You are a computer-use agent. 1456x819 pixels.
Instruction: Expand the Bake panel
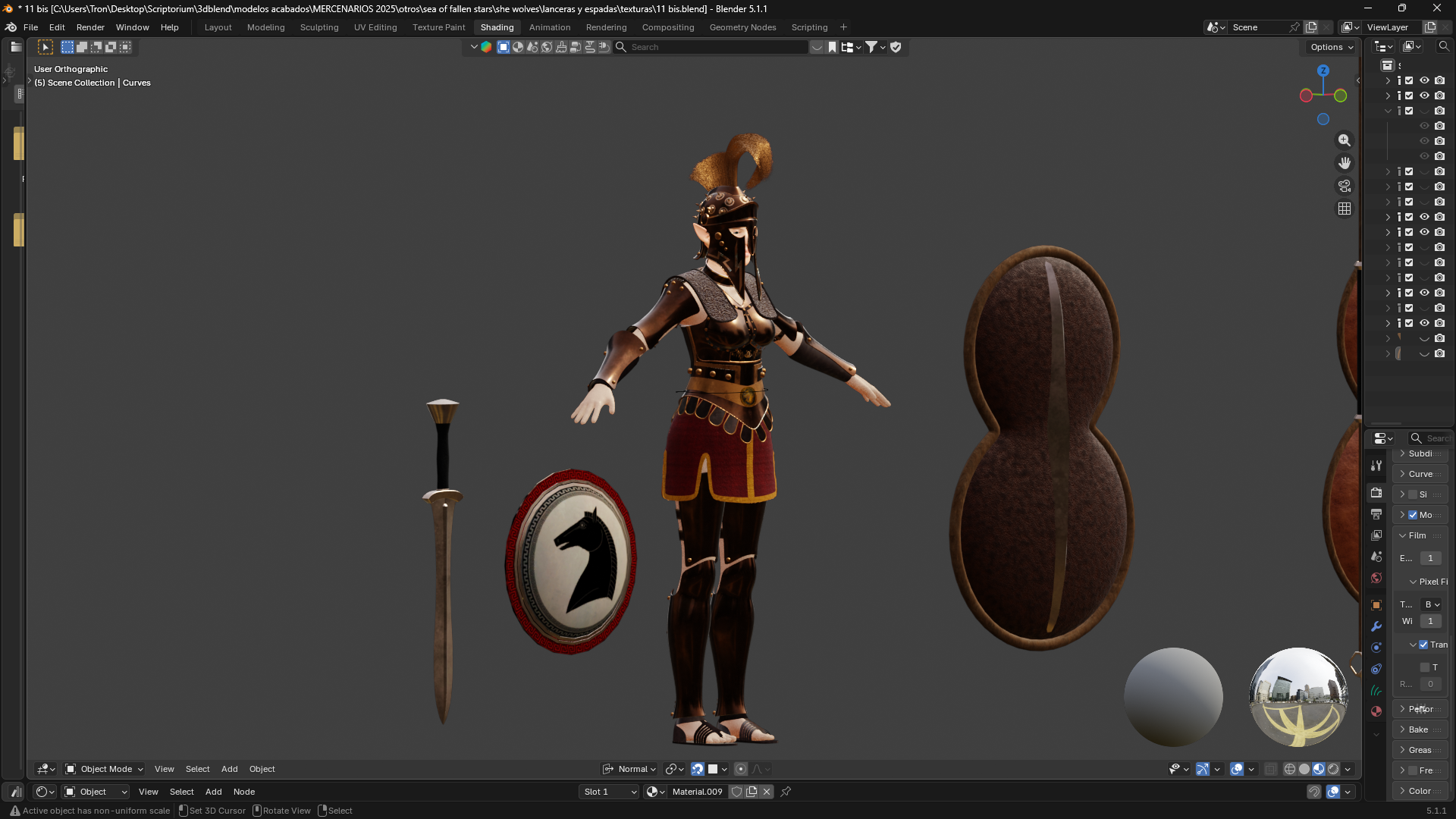pos(1420,730)
